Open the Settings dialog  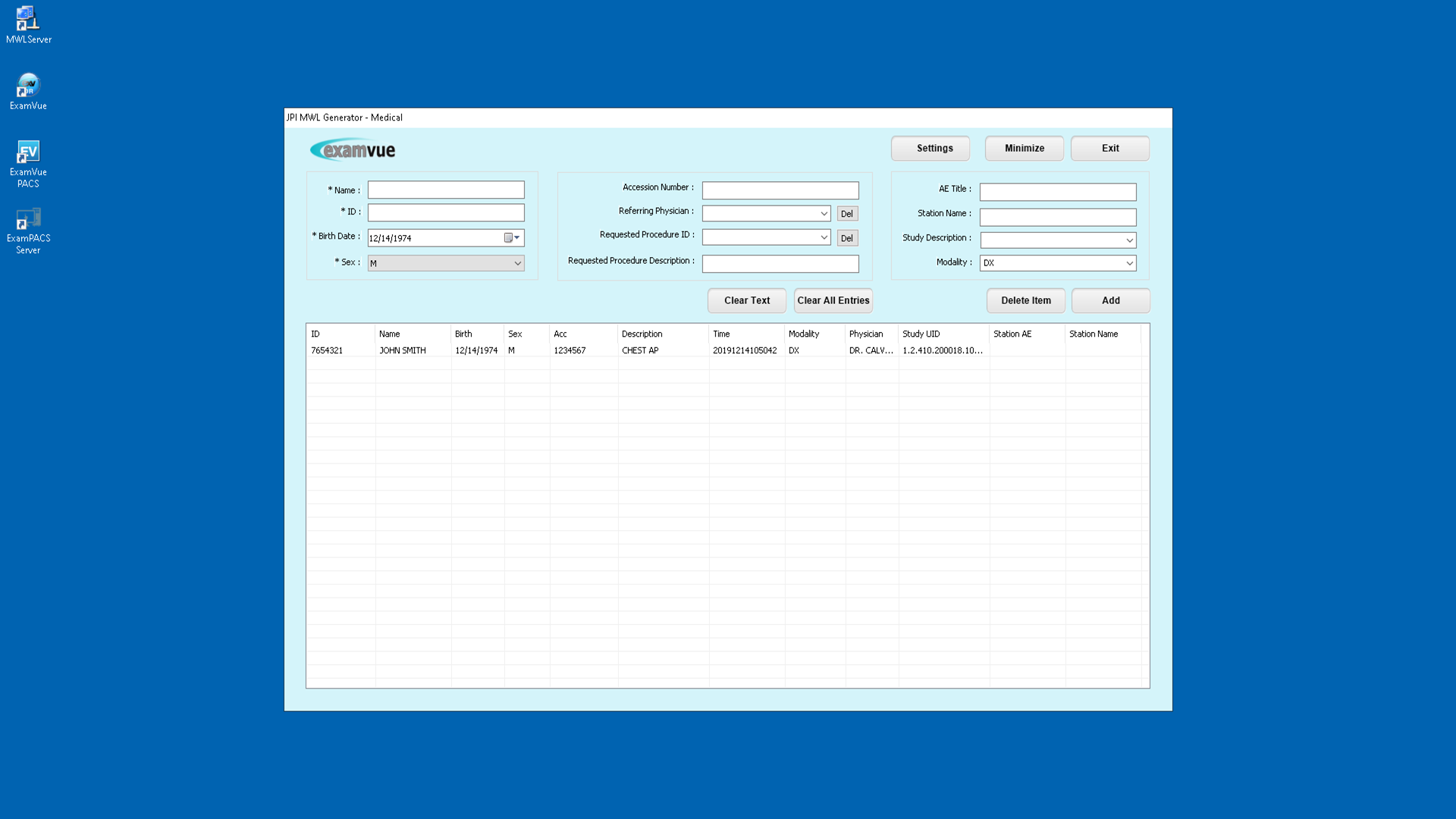930,149
